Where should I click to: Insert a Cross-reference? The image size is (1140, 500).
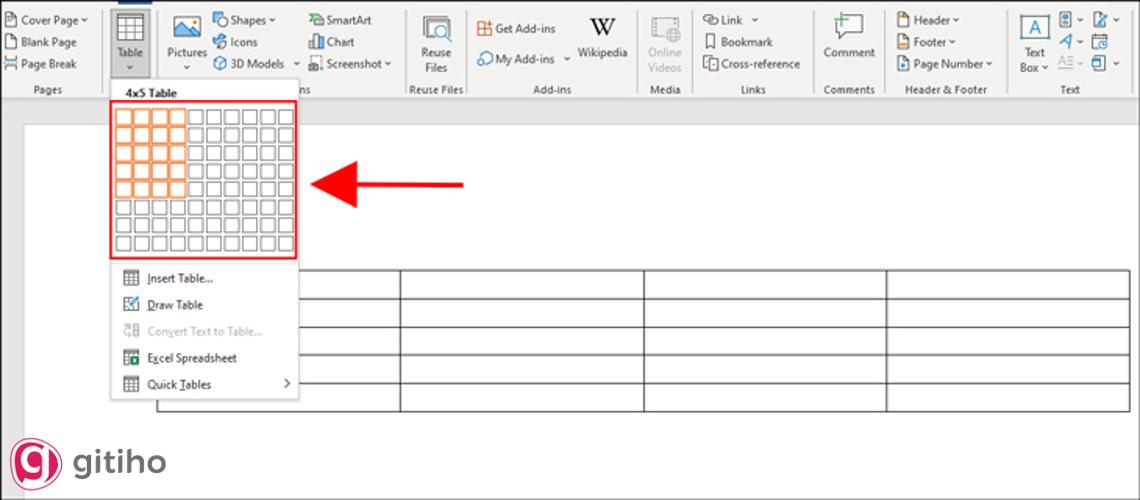751,64
